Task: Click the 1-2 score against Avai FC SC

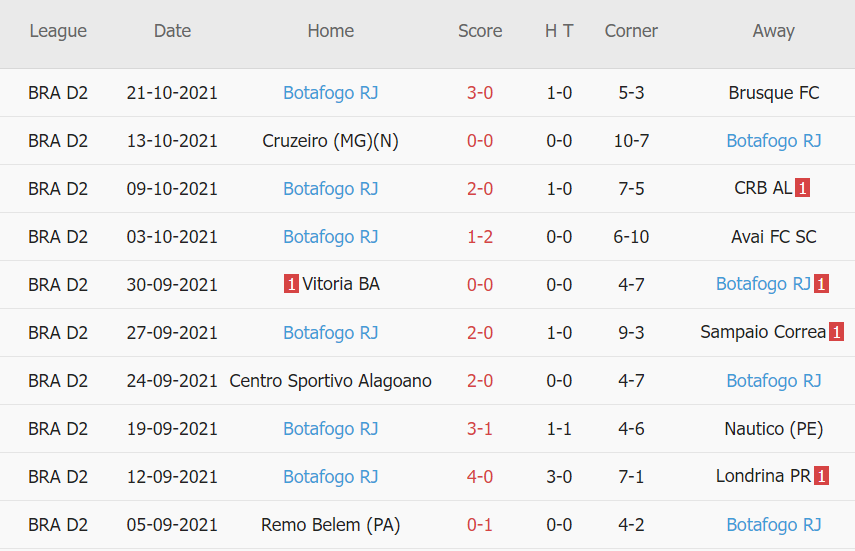Action: [x=480, y=237]
